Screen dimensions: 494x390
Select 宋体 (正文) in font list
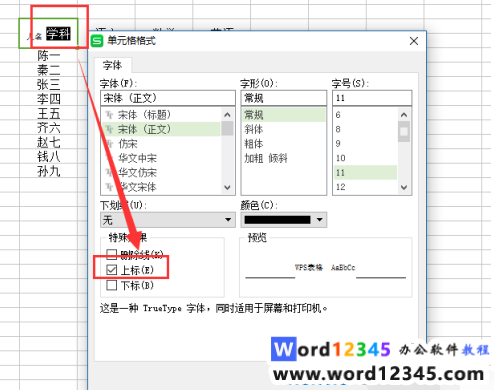[x=161, y=129]
